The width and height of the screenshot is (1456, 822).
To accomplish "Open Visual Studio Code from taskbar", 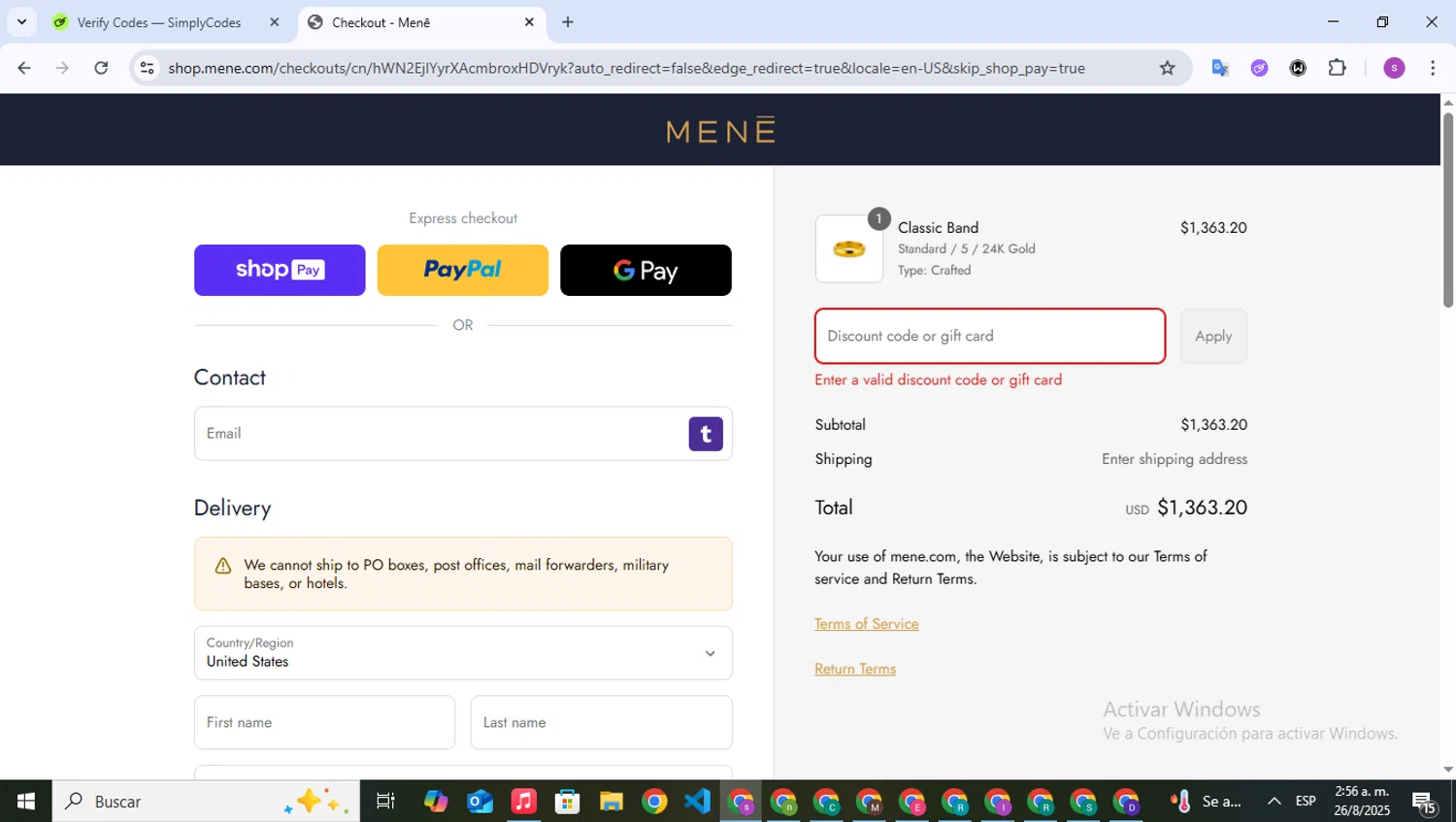I will (x=697, y=802).
